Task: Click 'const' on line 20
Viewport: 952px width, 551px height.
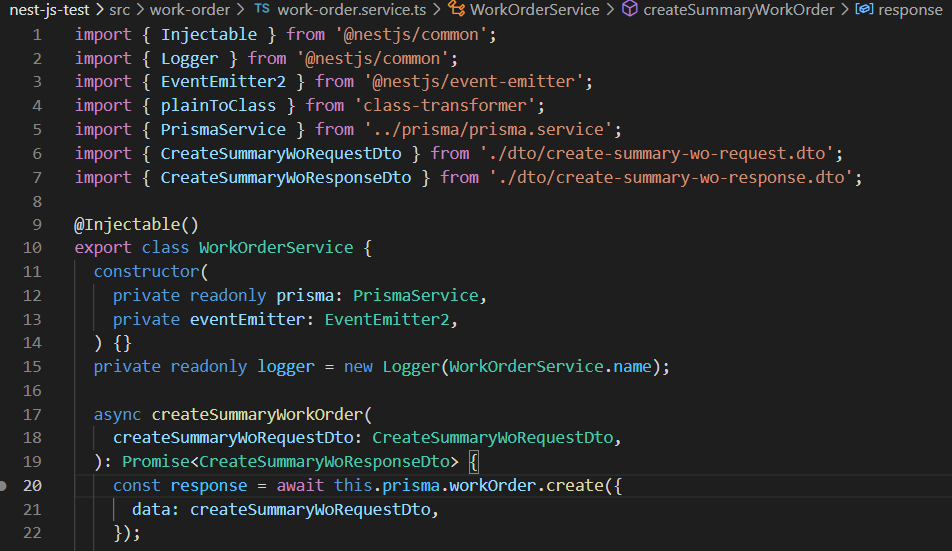Action: 137,486
